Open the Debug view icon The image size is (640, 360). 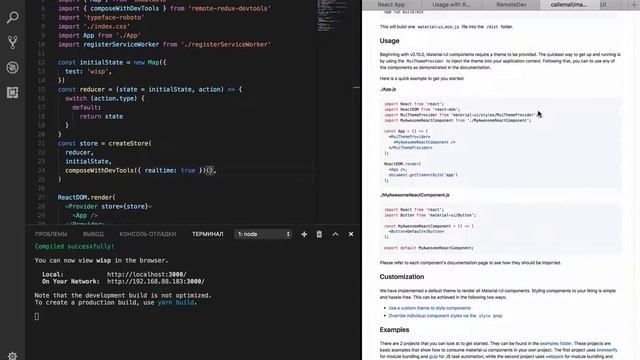pyautogui.click(x=13, y=67)
